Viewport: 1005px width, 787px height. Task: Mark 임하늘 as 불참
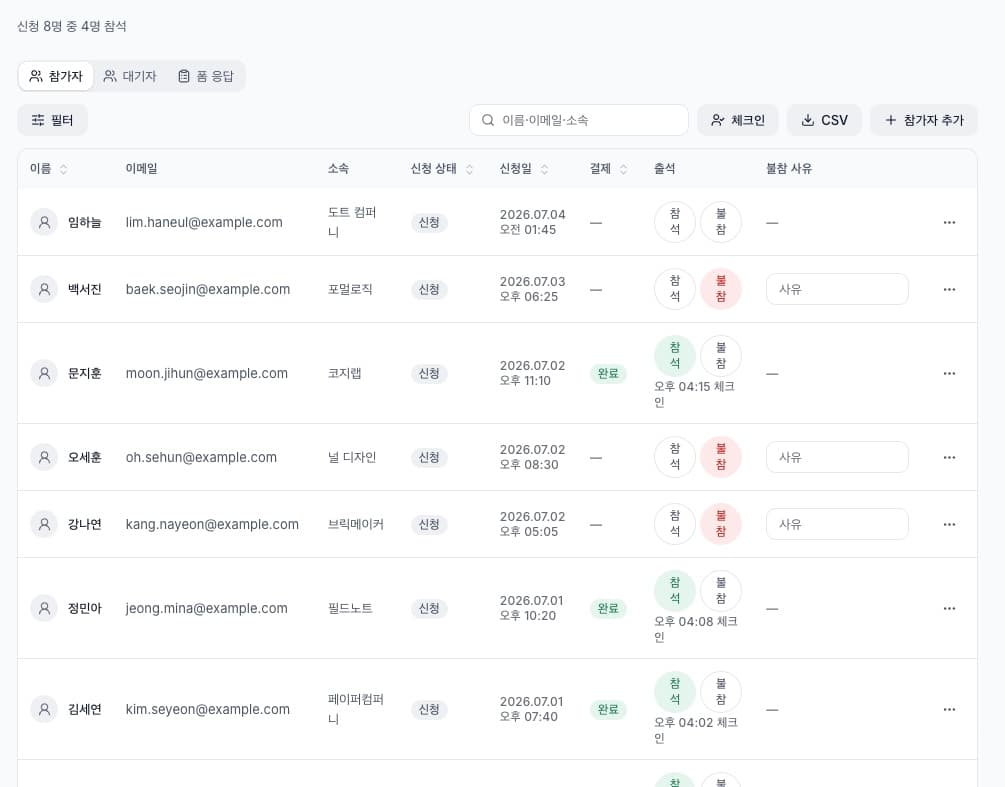click(721, 222)
